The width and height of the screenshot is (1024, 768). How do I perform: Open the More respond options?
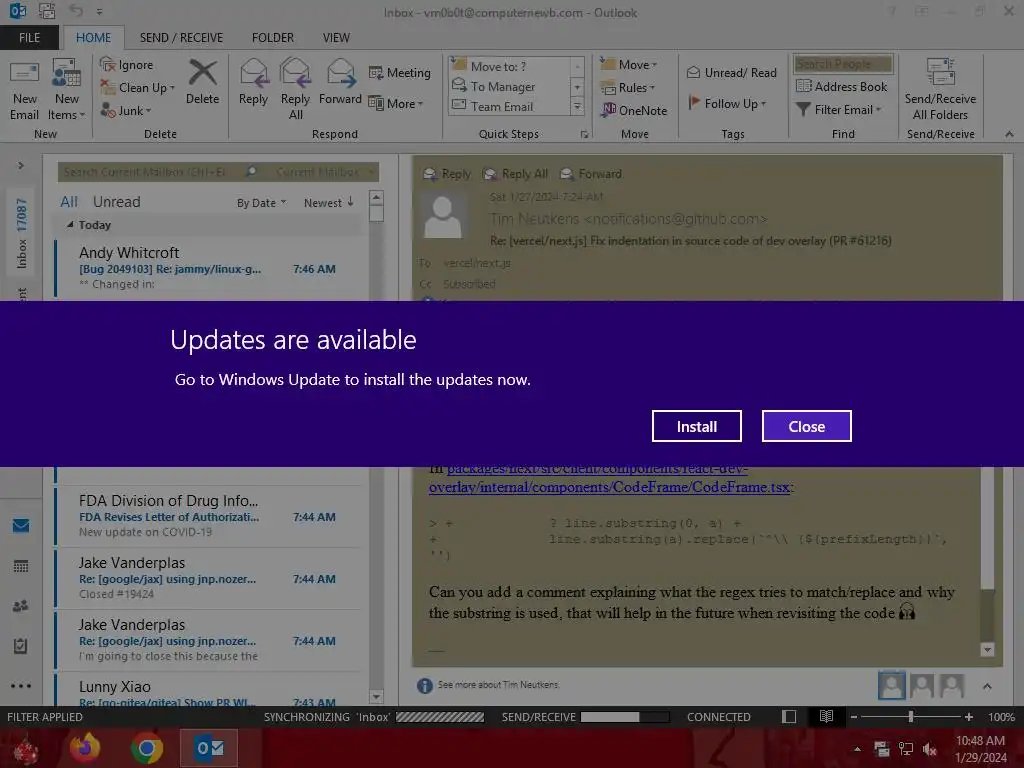pos(396,103)
